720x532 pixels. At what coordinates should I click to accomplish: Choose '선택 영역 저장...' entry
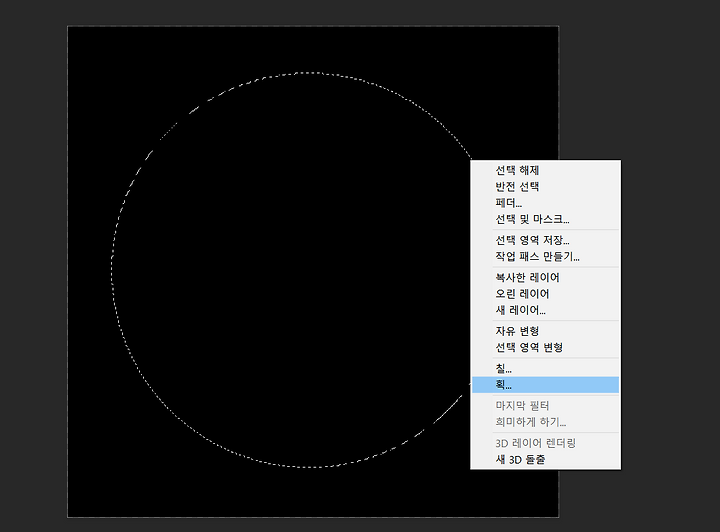[546, 240]
